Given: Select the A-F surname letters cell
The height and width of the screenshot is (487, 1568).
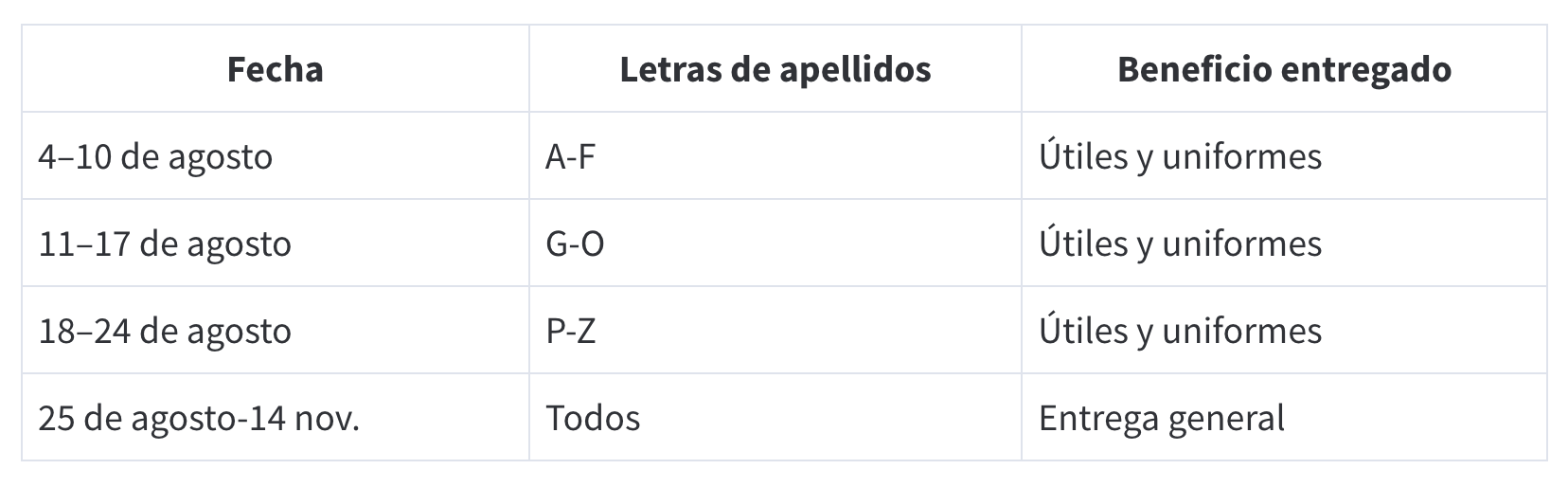Looking at the screenshot, I should (x=775, y=156).
